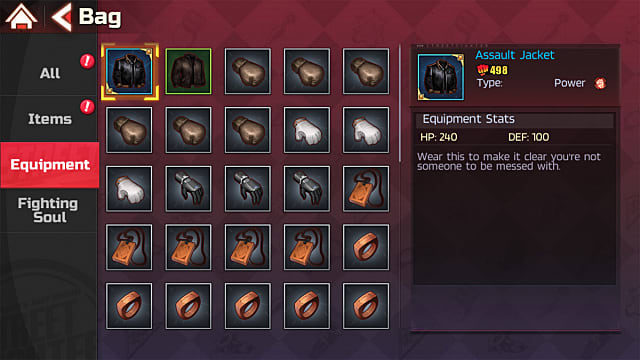
Task: Click the inventory grid scrollbar
Action: tap(400, 104)
